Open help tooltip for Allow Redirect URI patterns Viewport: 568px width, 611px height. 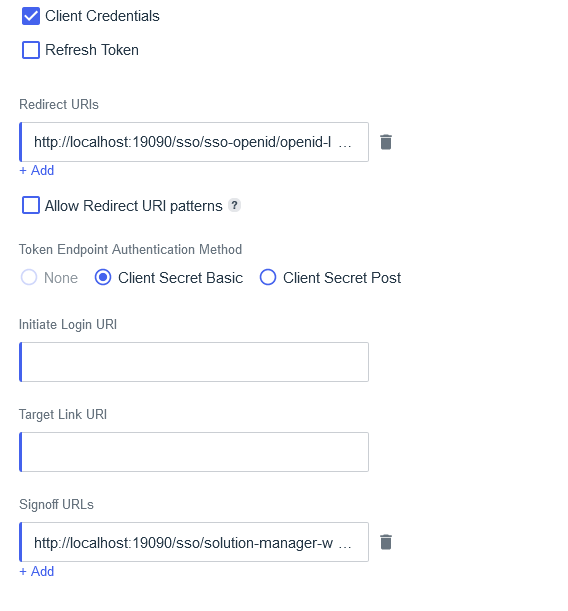(234, 205)
